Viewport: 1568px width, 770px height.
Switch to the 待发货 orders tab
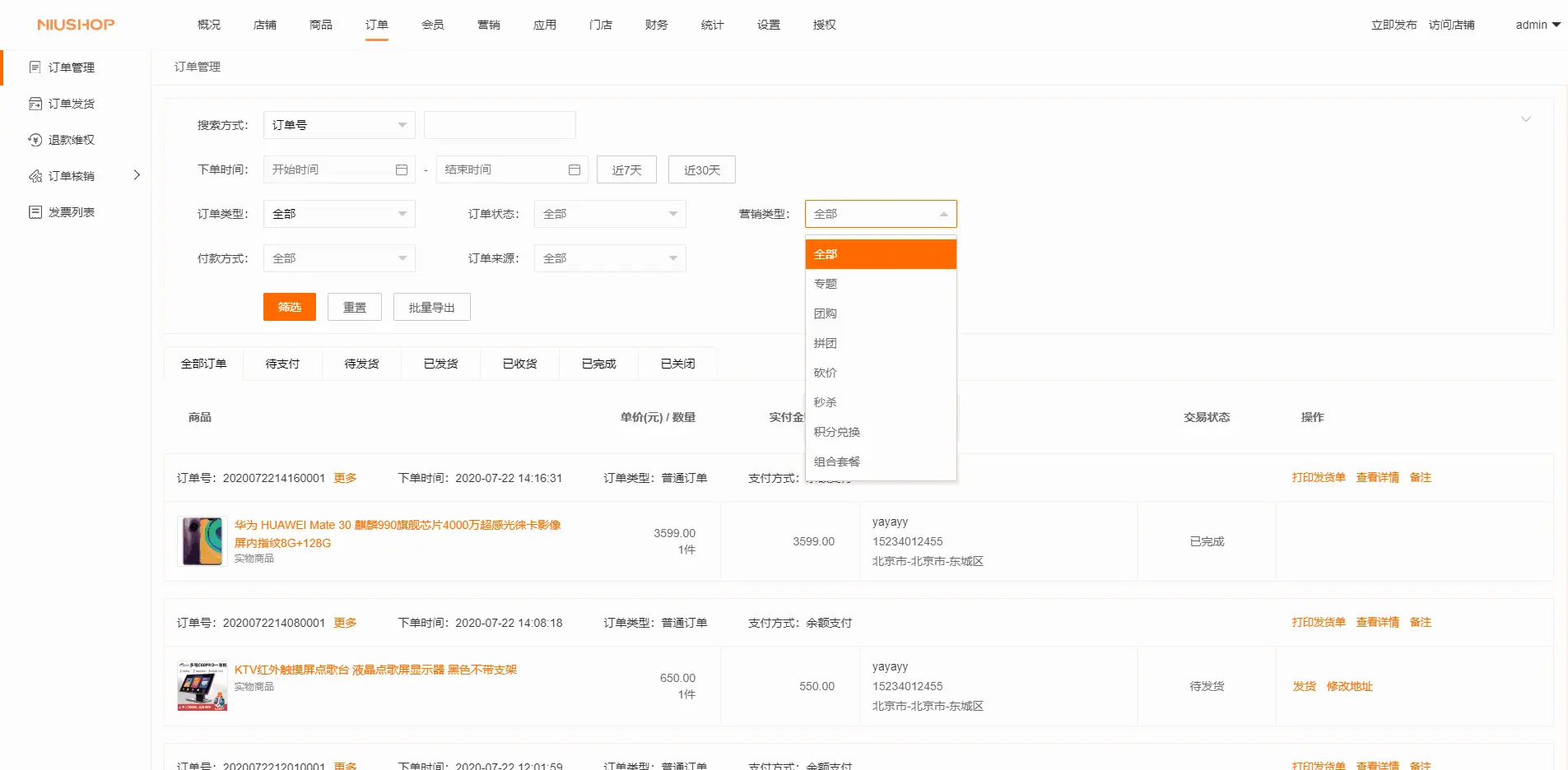[361, 364]
